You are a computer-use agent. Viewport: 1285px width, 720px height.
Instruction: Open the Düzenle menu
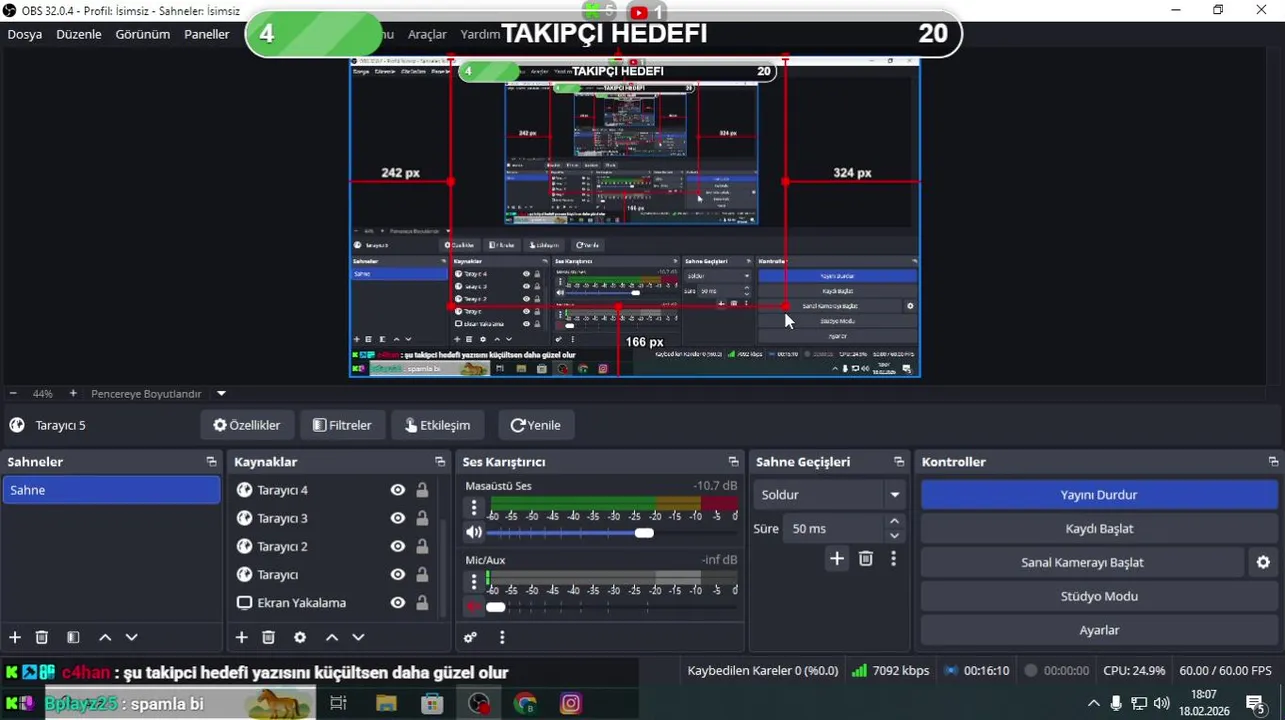coord(79,34)
